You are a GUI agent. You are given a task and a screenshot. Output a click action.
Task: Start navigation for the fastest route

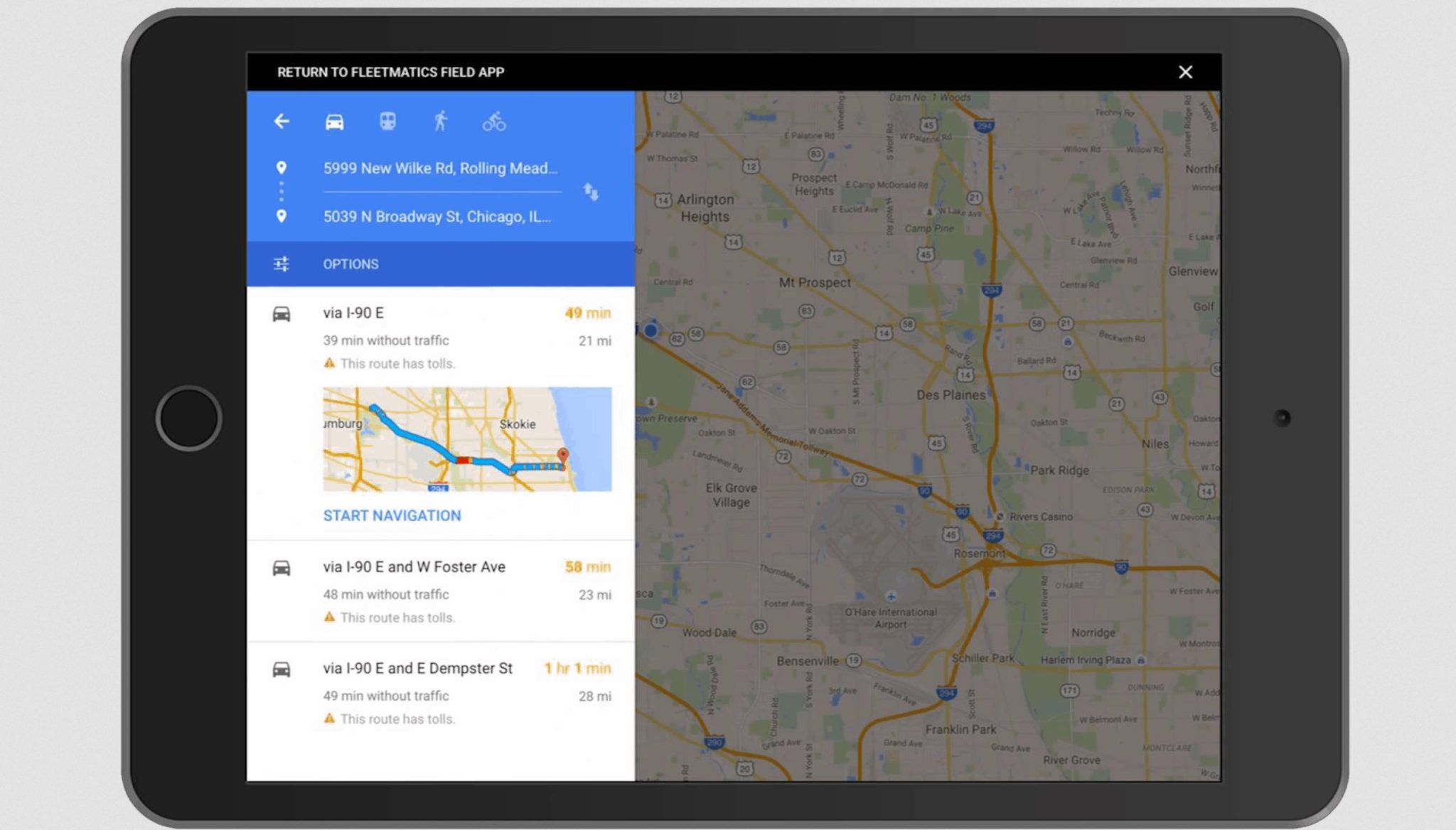tap(392, 515)
